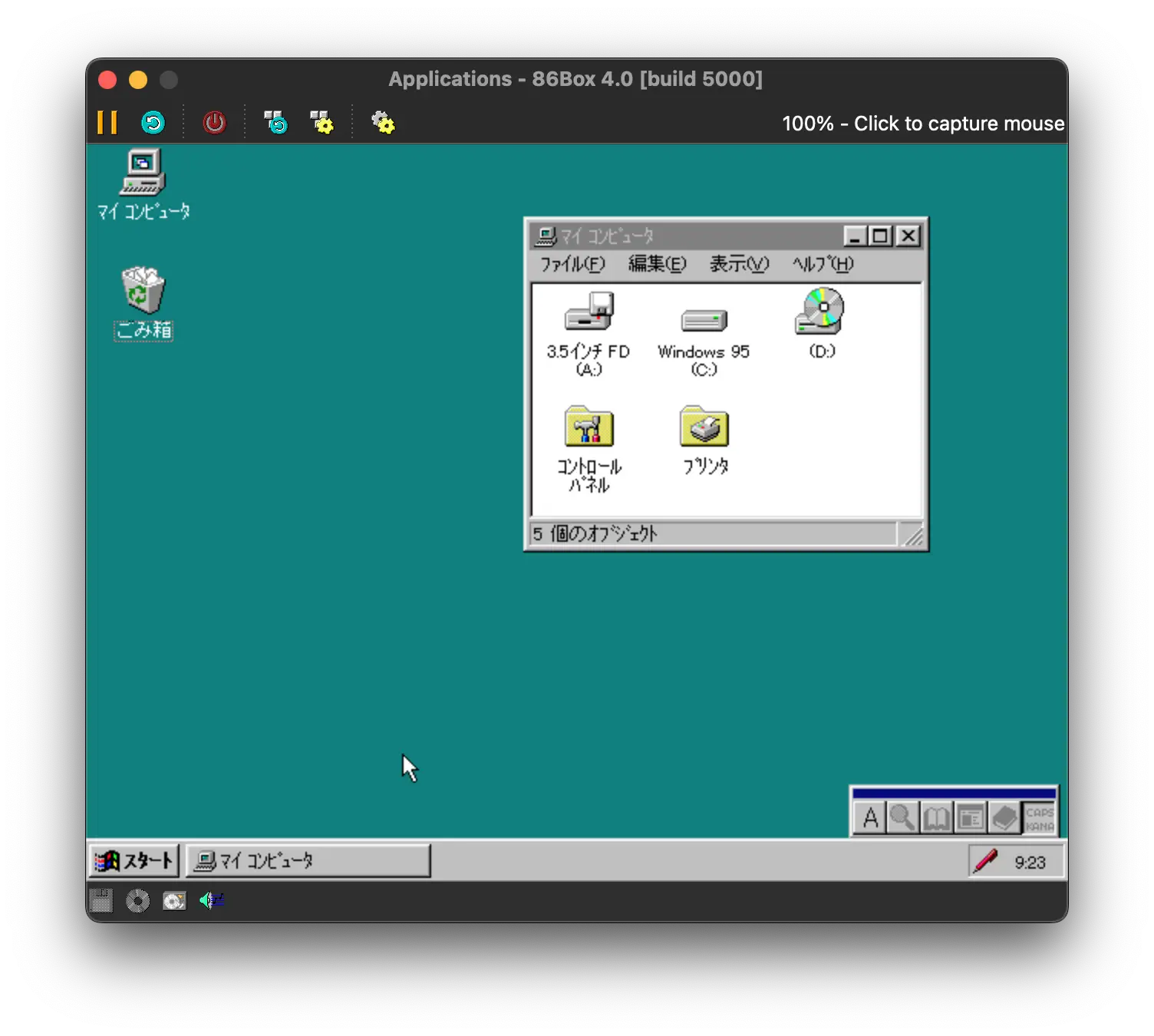Select the 3.5 inch FD (A:) drive
This screenshot has width=1154, height=1036.
point(589,334)
